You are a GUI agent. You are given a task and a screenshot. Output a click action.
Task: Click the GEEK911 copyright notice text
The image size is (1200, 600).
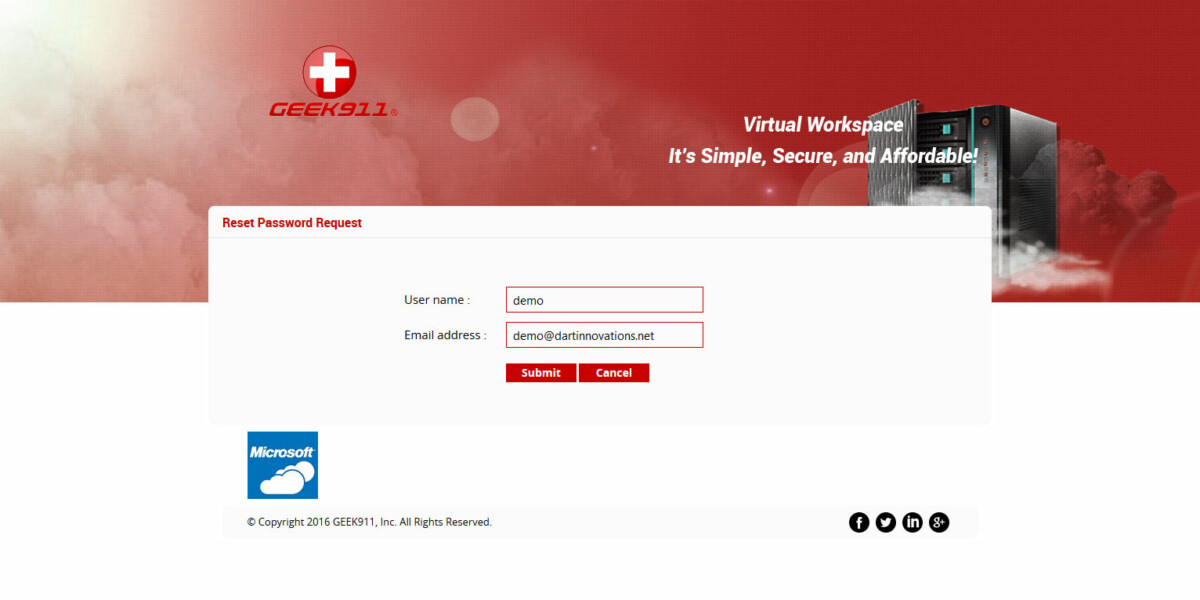coord(369,521)
